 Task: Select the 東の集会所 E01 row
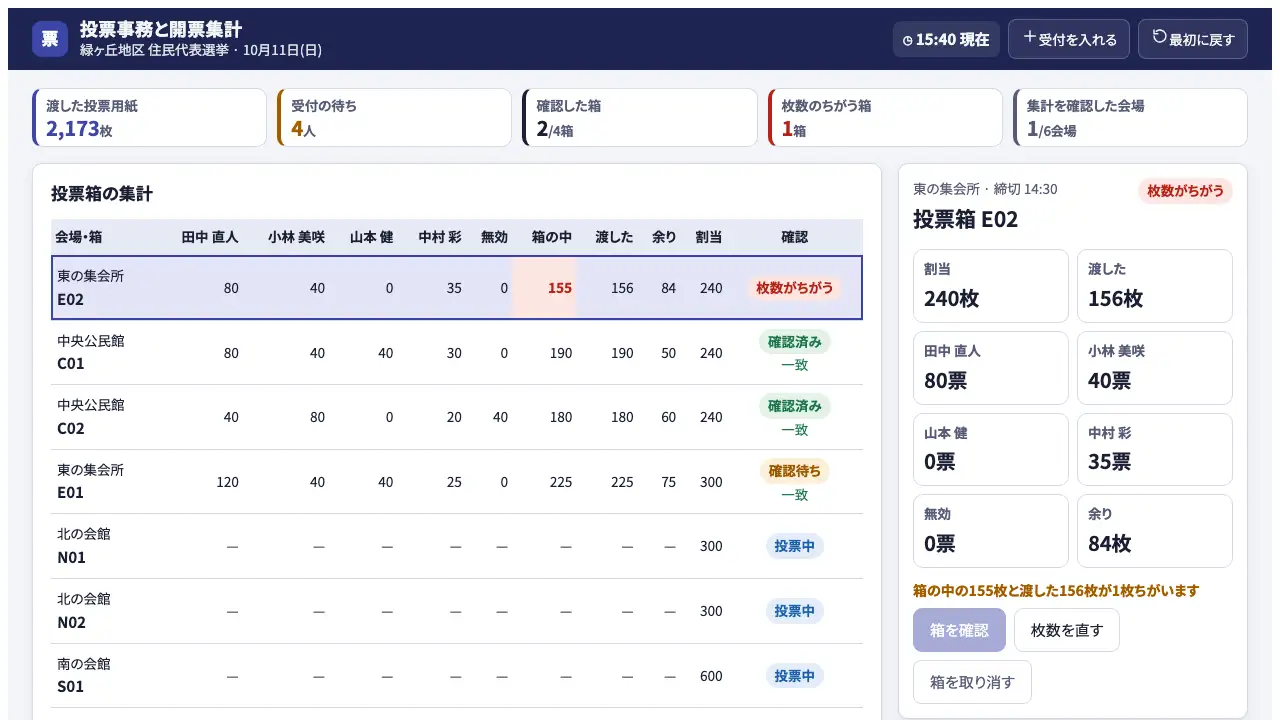[x=457, y=482]
